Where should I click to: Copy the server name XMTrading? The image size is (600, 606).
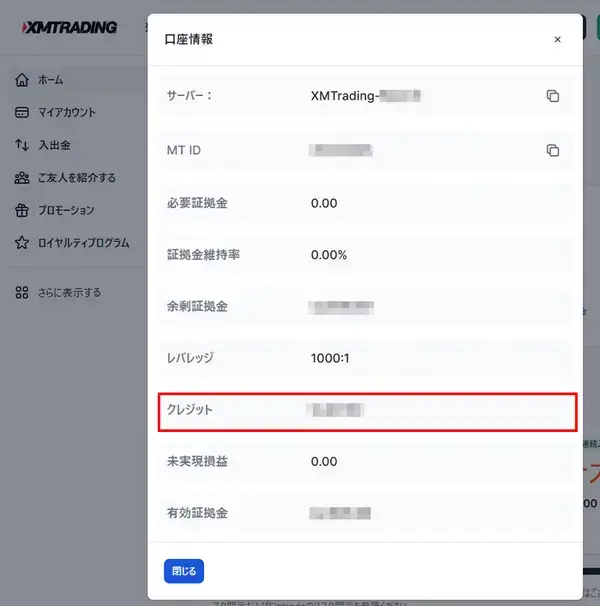[x=552, y=95]
